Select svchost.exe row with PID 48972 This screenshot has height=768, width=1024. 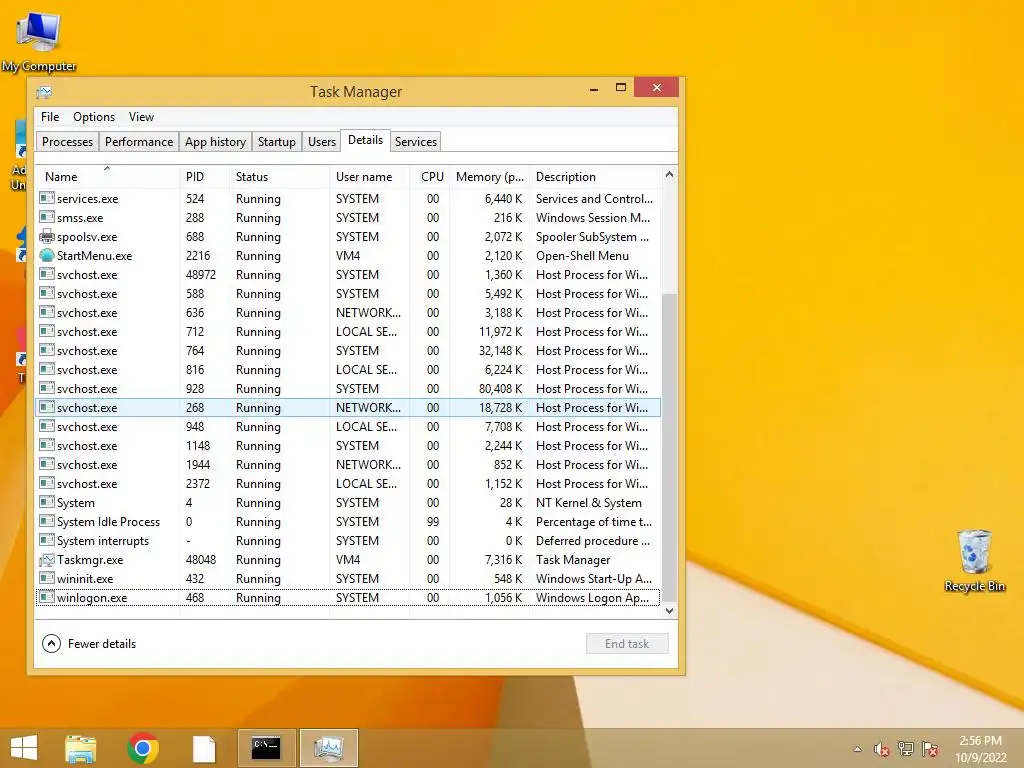[348, 274]
